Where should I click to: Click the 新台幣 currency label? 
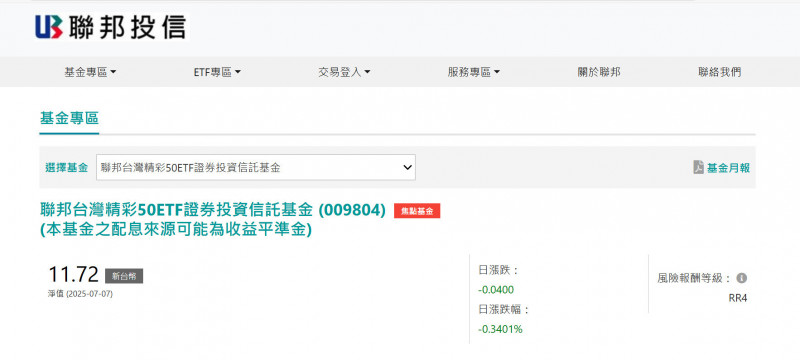(124, 276)
